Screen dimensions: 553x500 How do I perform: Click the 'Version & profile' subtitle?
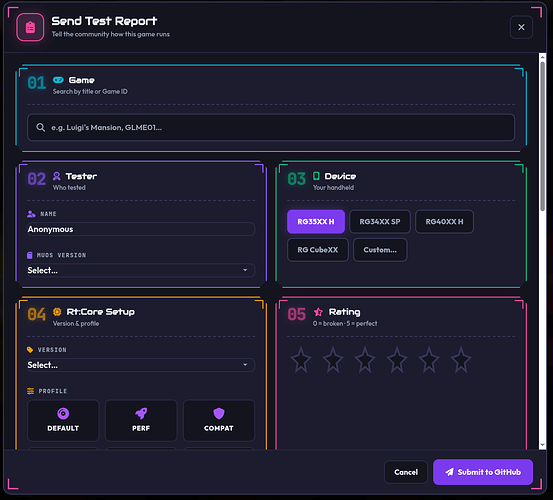pyautogui.click(x=76, y=323)
